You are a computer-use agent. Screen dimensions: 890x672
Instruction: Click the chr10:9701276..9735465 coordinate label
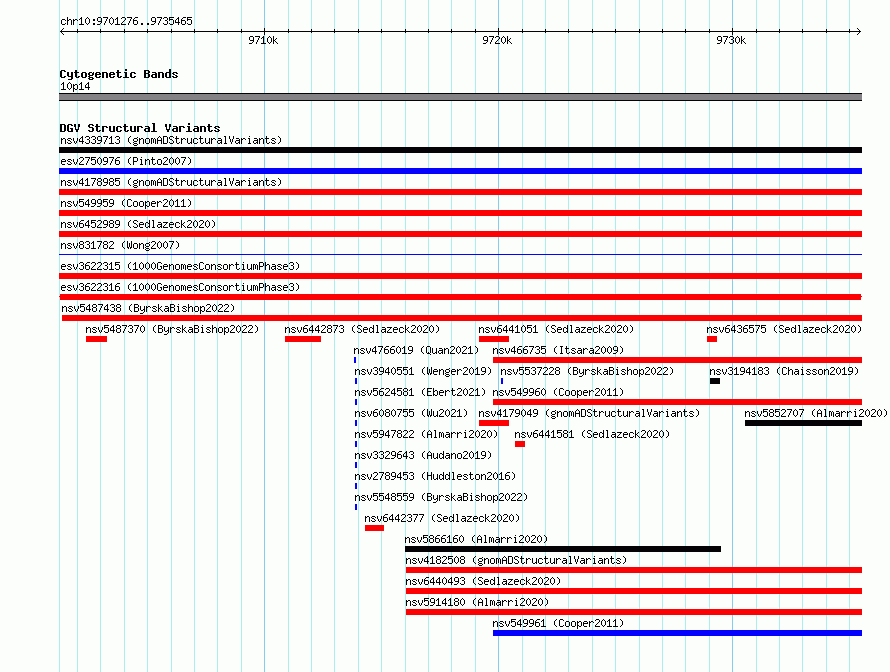tap(126, 21)
